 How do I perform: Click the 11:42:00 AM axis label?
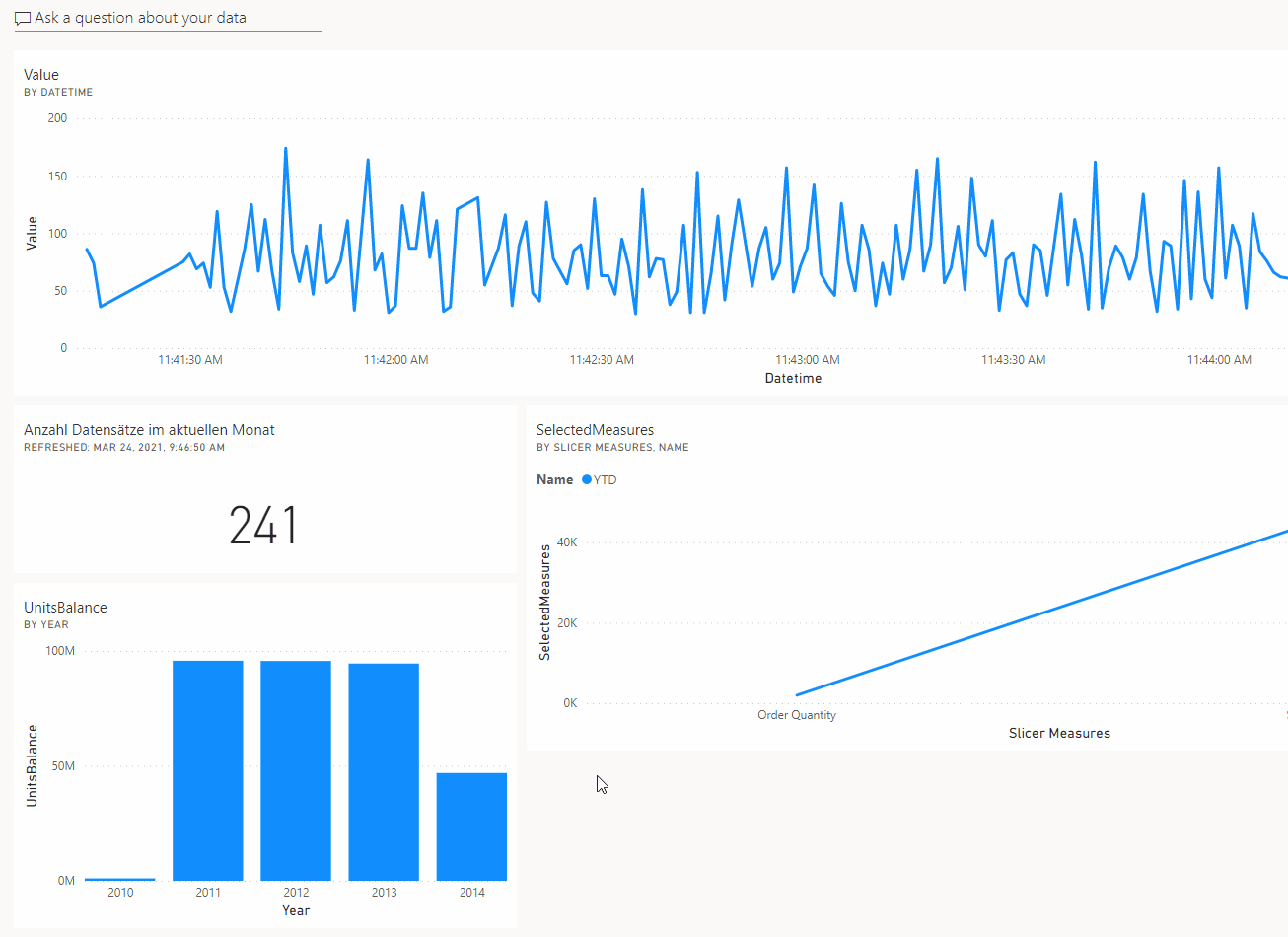tap(396, 360)
